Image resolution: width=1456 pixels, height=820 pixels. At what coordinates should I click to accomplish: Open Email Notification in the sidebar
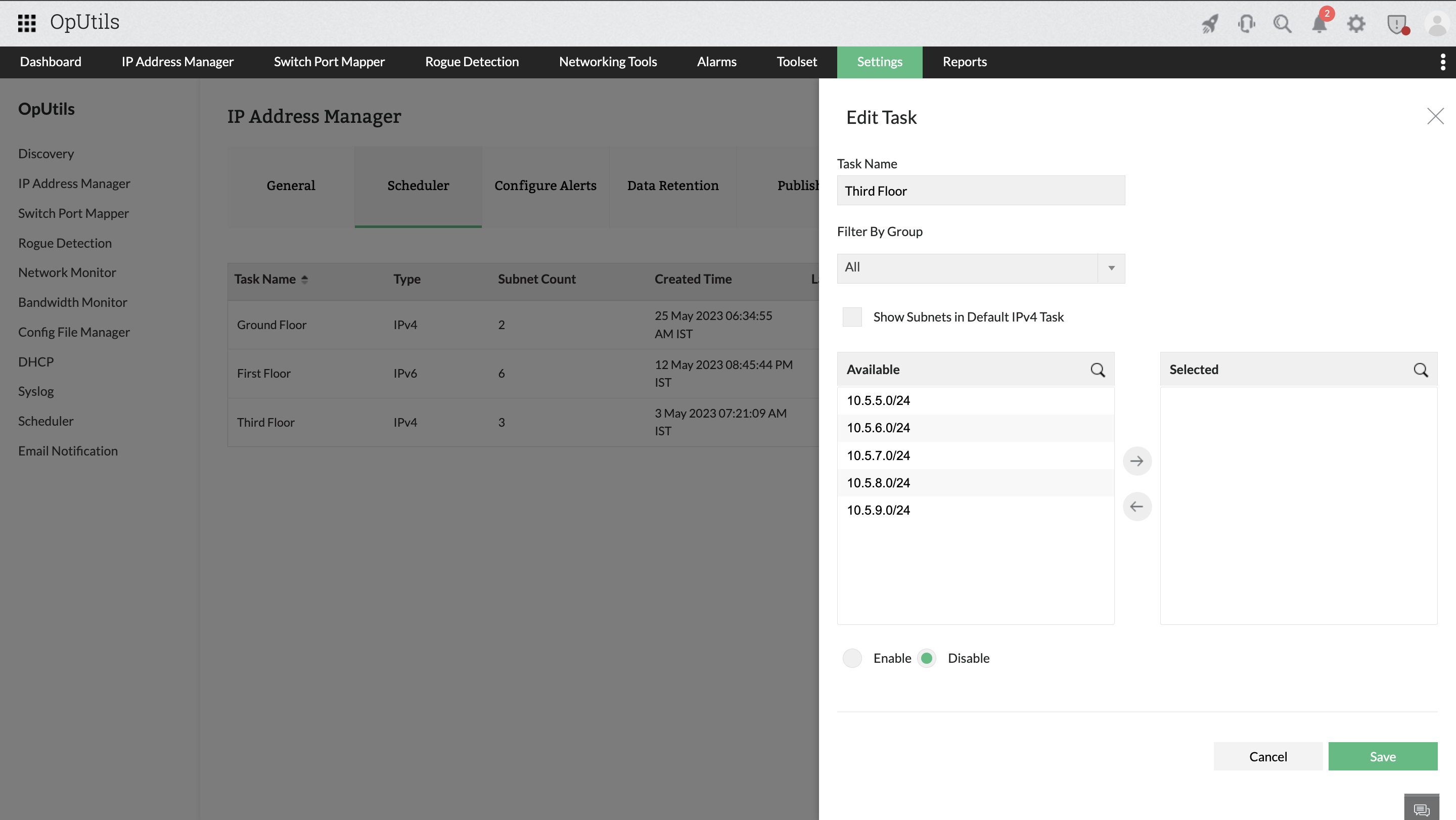point(68,451)
